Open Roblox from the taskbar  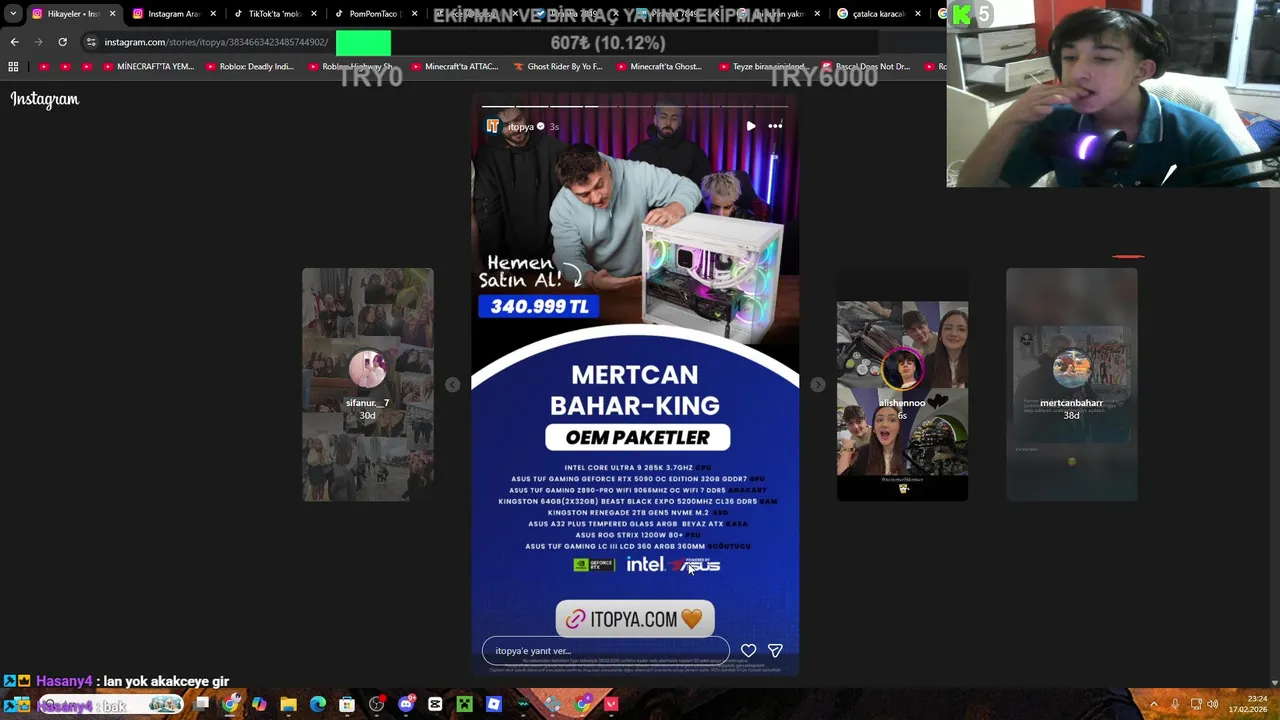click(494, 705)
